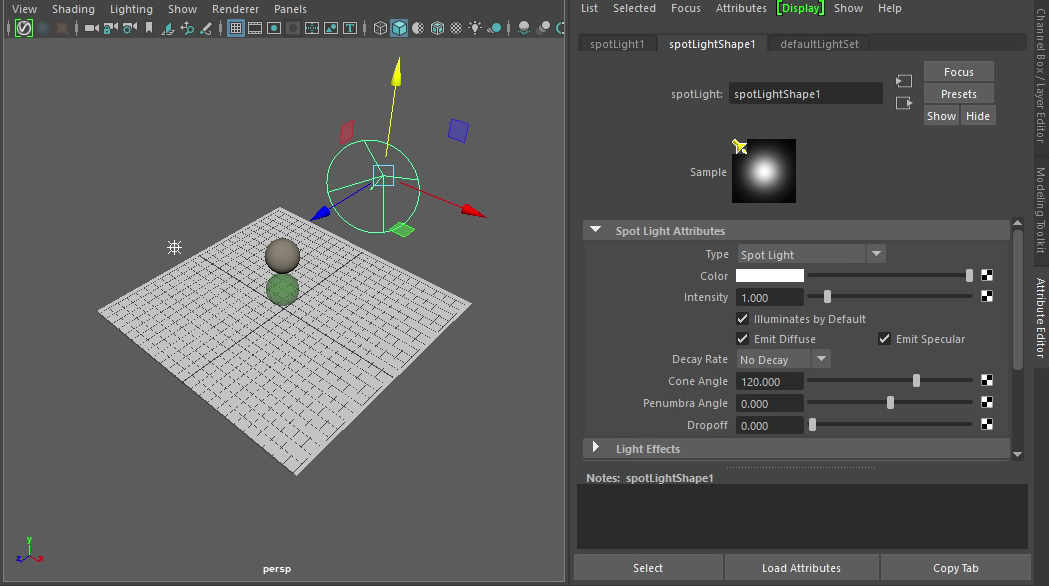Click the Presets button
This screenshot has height=586, width=1049.
958,94
